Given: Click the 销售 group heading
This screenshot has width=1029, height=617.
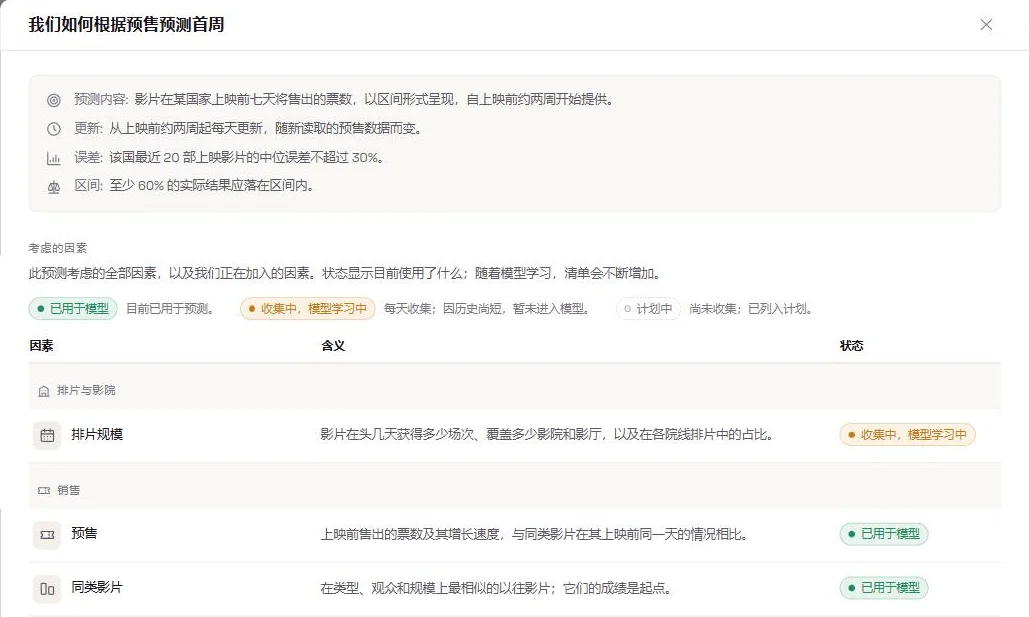Looking at the screenshot, I should click(68, 490).
